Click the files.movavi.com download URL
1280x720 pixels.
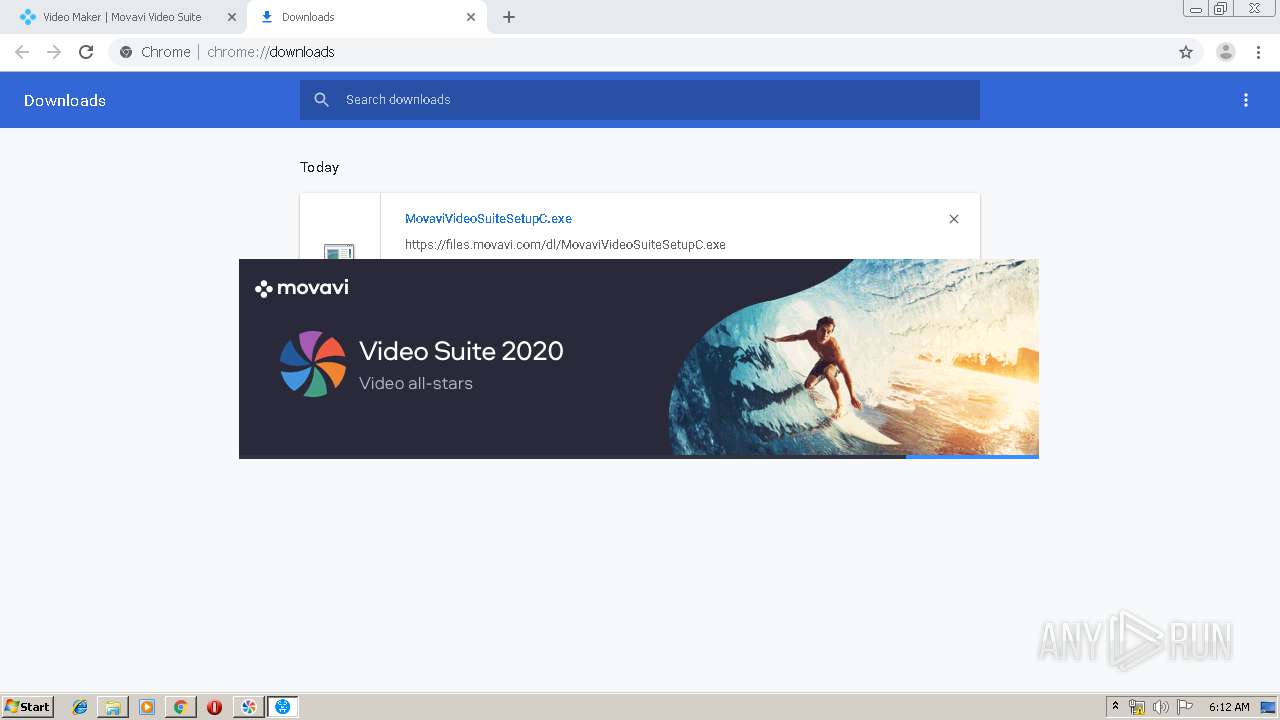pyautogui.click(x=565, y=245)
